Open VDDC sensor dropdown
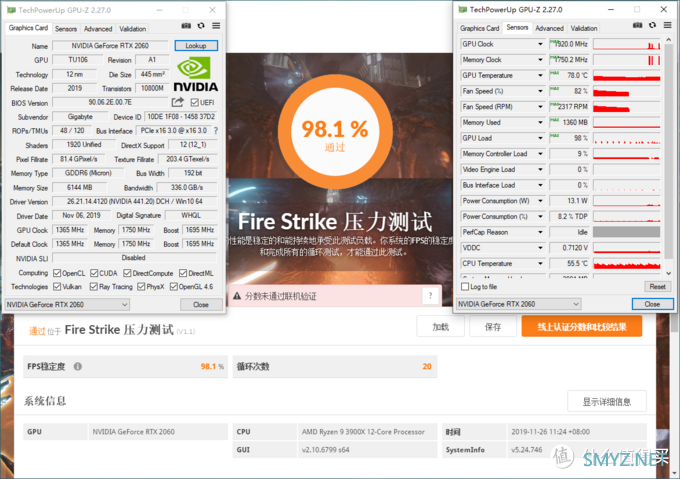The height and width of the screenshot is (479, 680). (540, 248)
